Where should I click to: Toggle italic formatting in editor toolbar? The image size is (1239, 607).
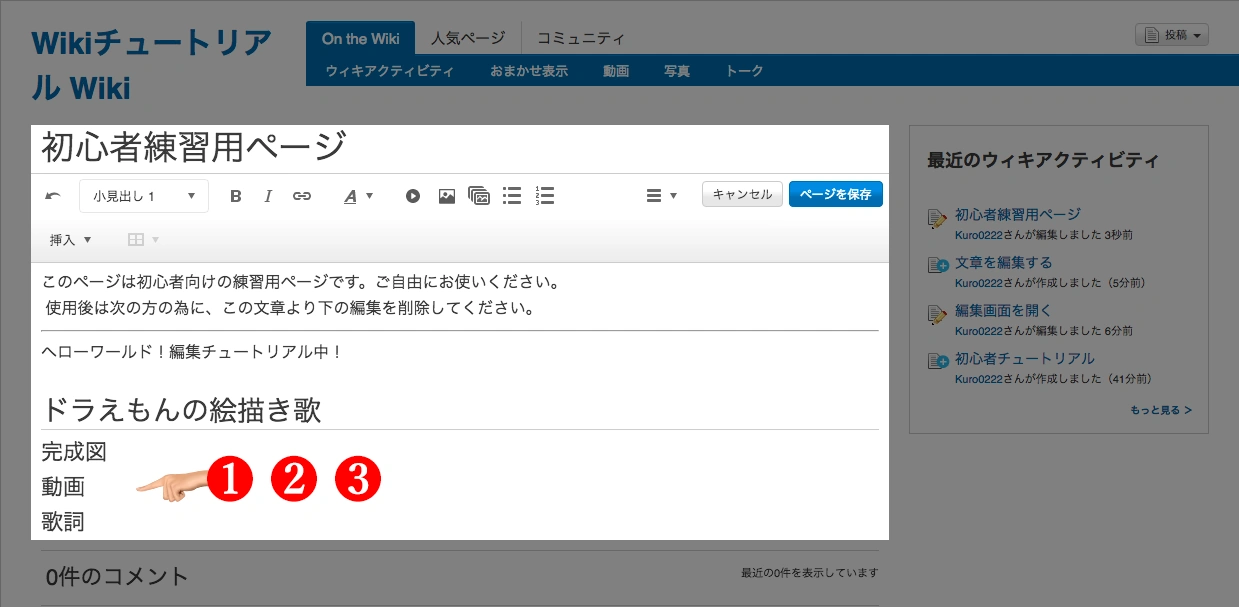[x=268, y=196]
